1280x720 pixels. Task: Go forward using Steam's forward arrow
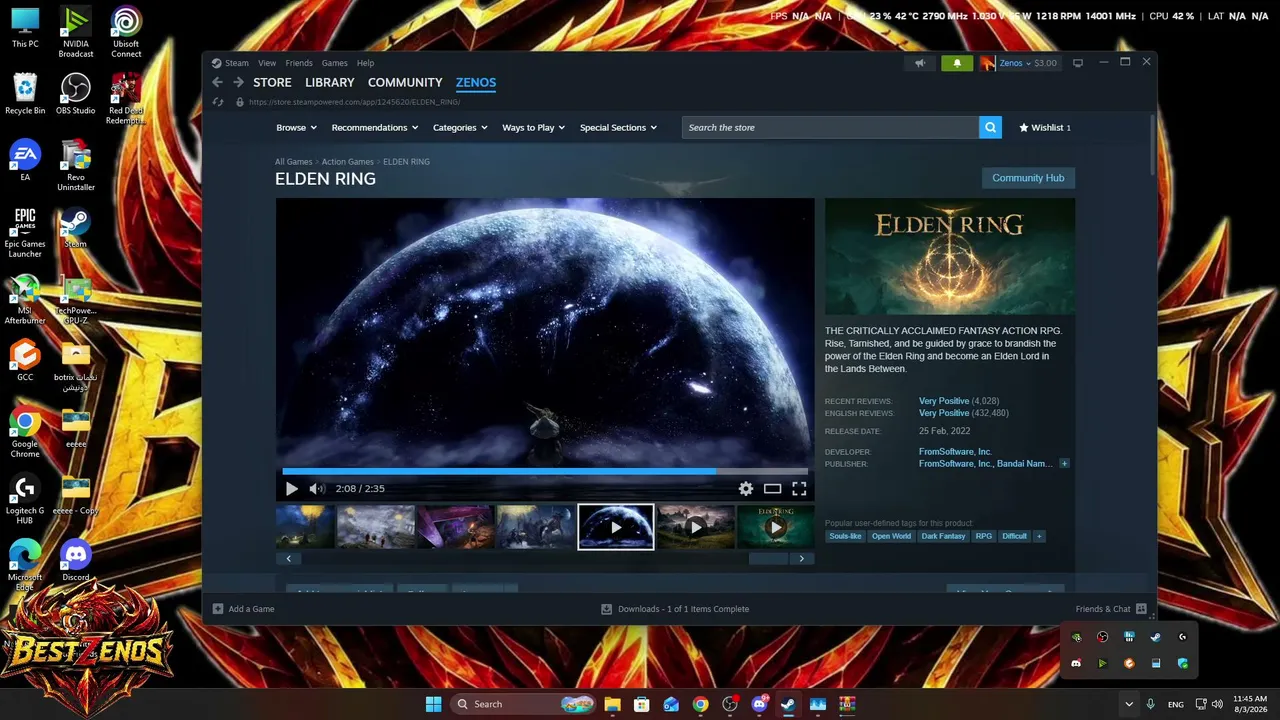point(238,83)
